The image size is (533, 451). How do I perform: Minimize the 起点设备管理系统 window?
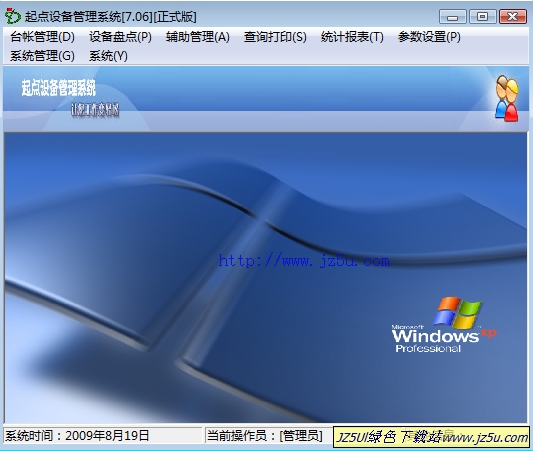coord(452,17)
